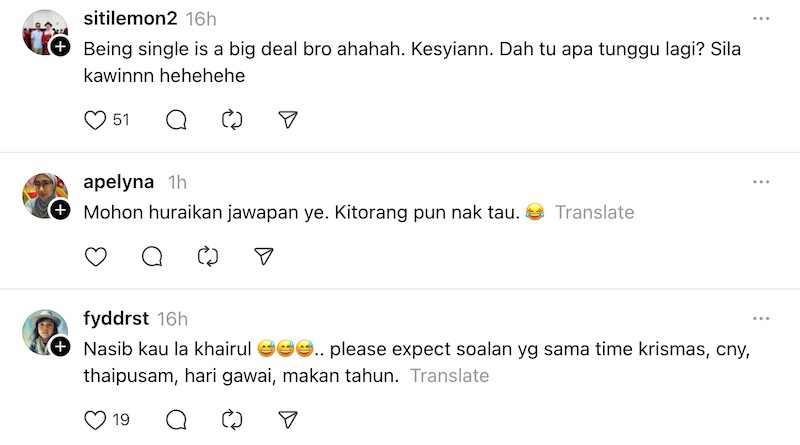Reply to apelyna's comment
The height and width of the screenshot is (445, 800).
pyautogui.click(x=152, y=257)
